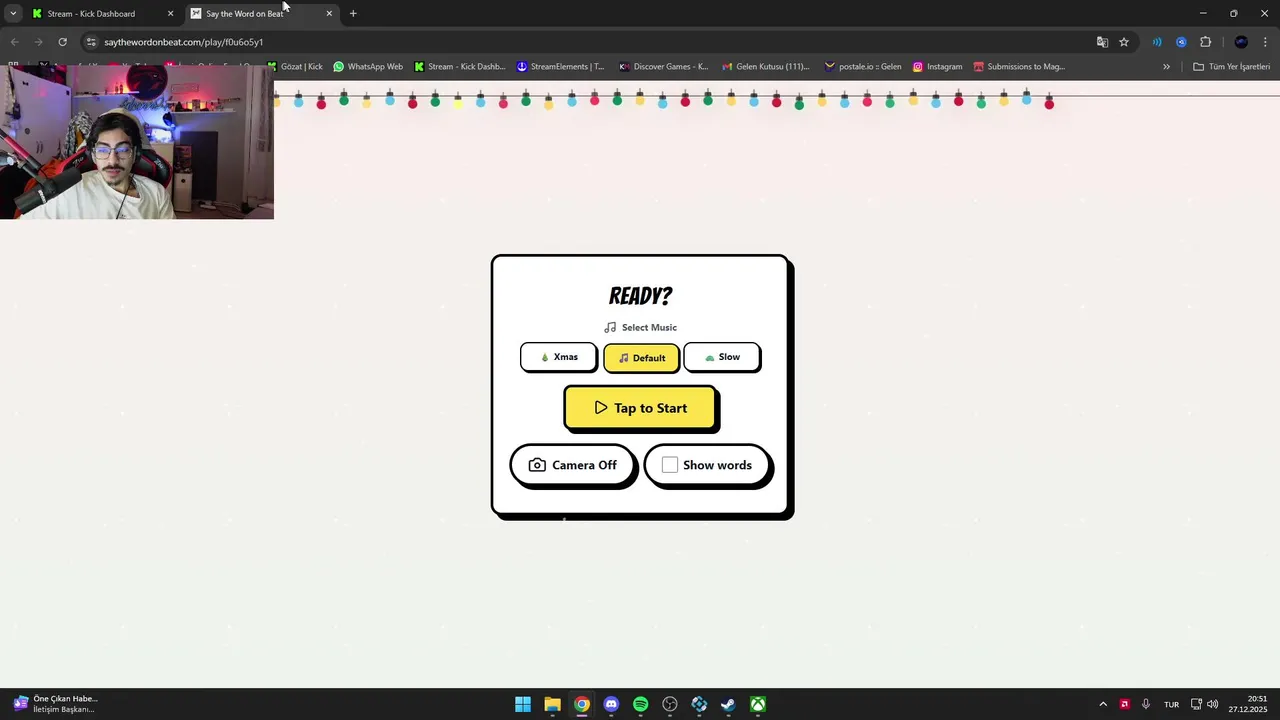Open the Instagram bookmark
The image size is (1280, 720).
937,67
